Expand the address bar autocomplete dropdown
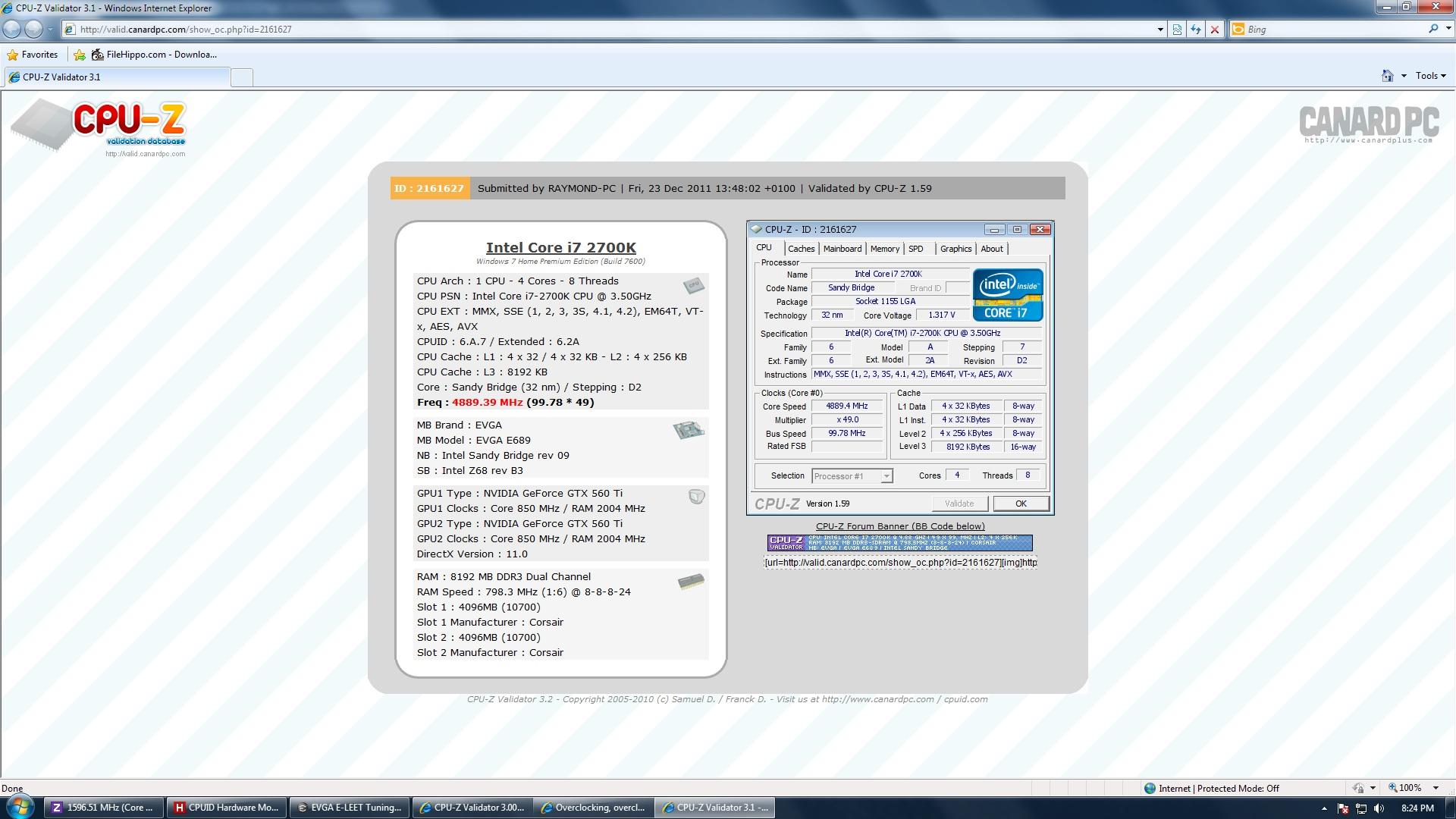Screen dimensions: 1456x819 click(x=1160, y=30)
